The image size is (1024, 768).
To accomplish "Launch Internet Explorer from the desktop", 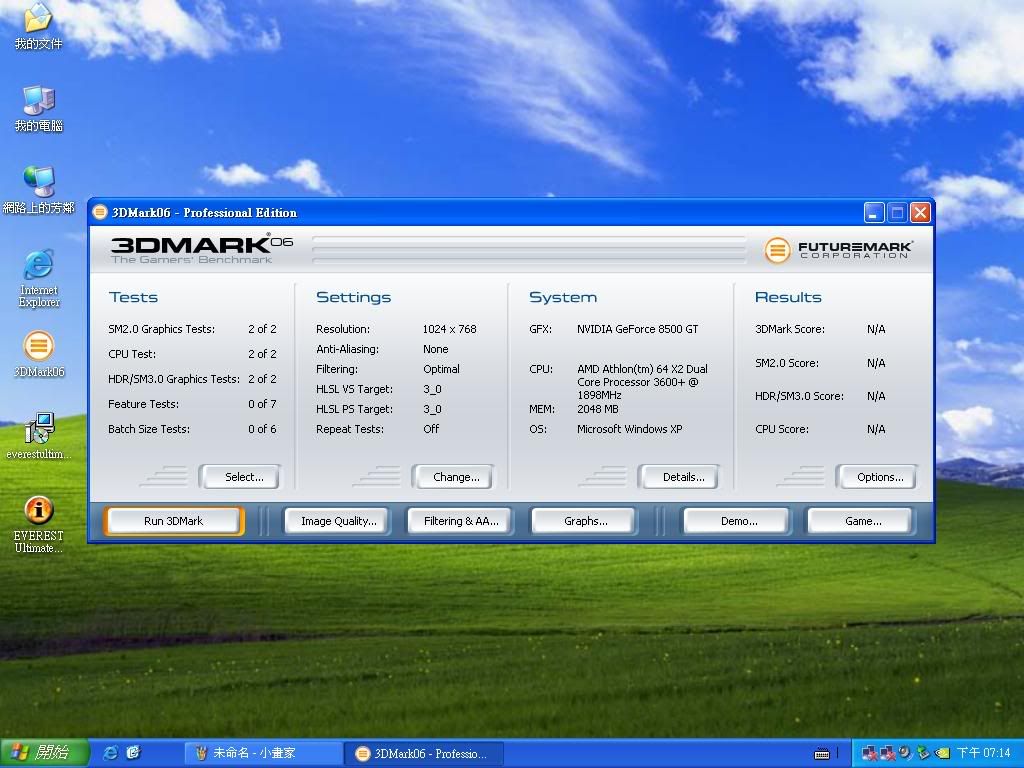I will 39,278.
